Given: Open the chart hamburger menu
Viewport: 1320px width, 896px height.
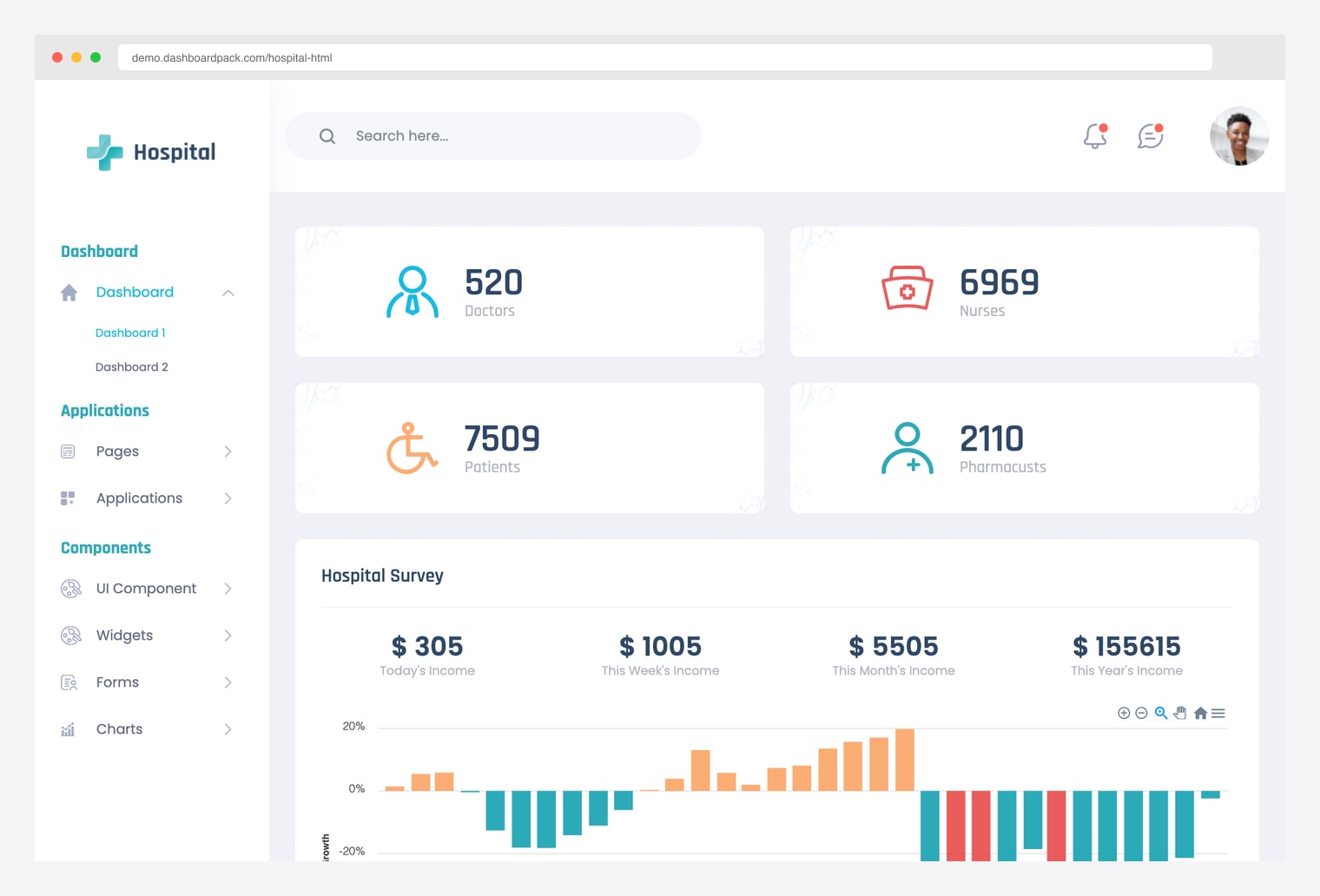Looking at the screenshot, I should 1218,714.
